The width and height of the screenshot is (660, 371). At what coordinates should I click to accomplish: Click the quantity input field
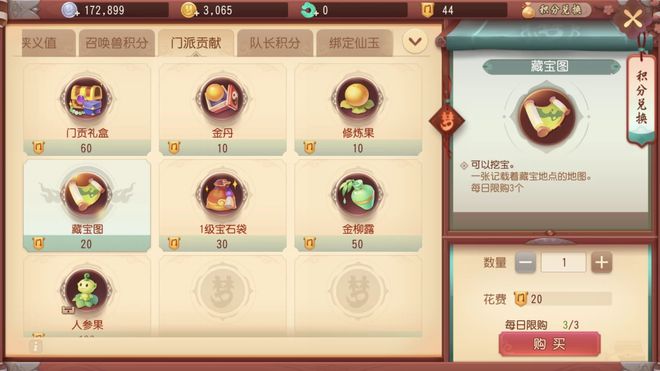coord(563,263)
